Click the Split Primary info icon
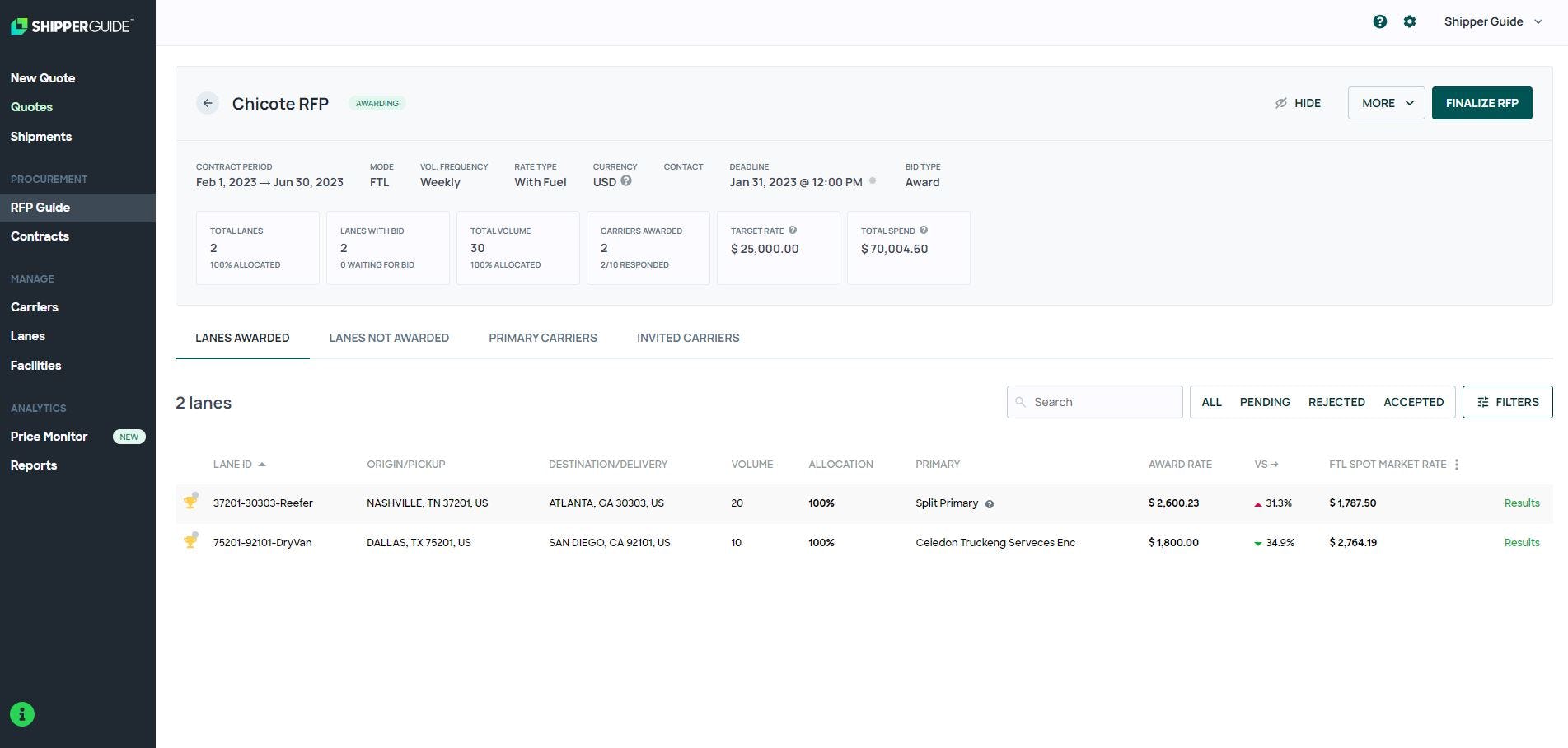This screenshot has height=748, width=1568. (x=990, y=504)
